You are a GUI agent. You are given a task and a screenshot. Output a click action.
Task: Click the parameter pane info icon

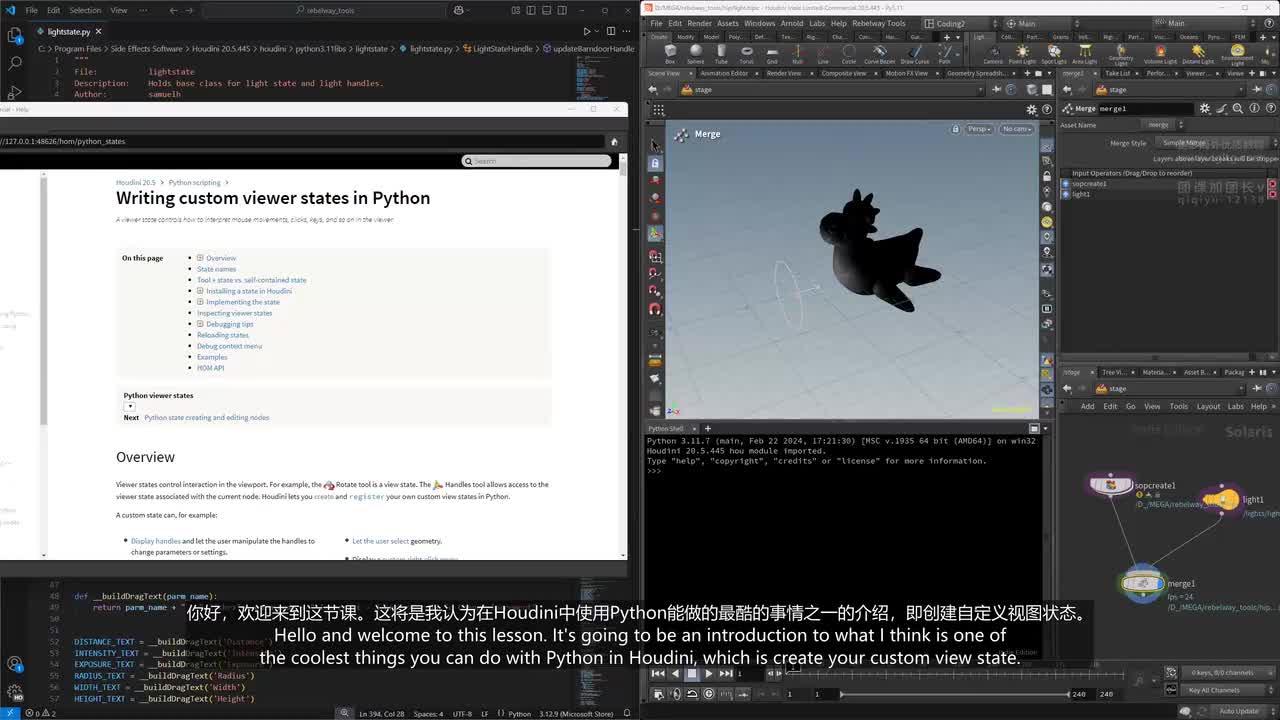(1254, 108)
